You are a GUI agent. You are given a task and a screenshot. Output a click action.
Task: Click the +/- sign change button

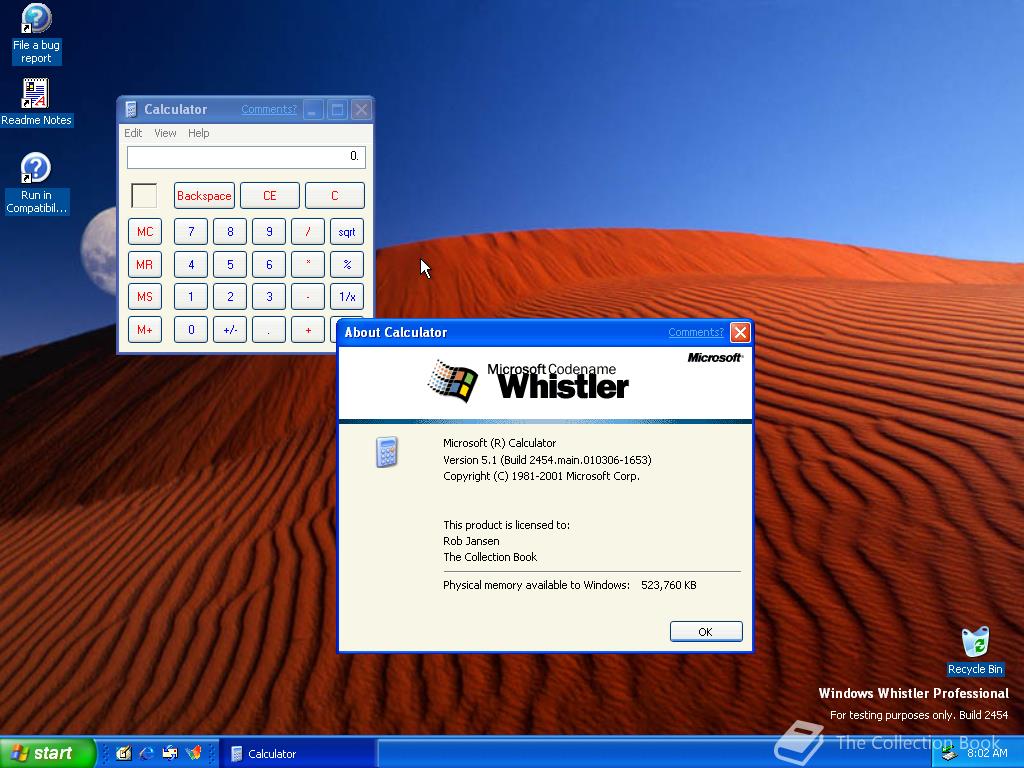coord(230,330)
